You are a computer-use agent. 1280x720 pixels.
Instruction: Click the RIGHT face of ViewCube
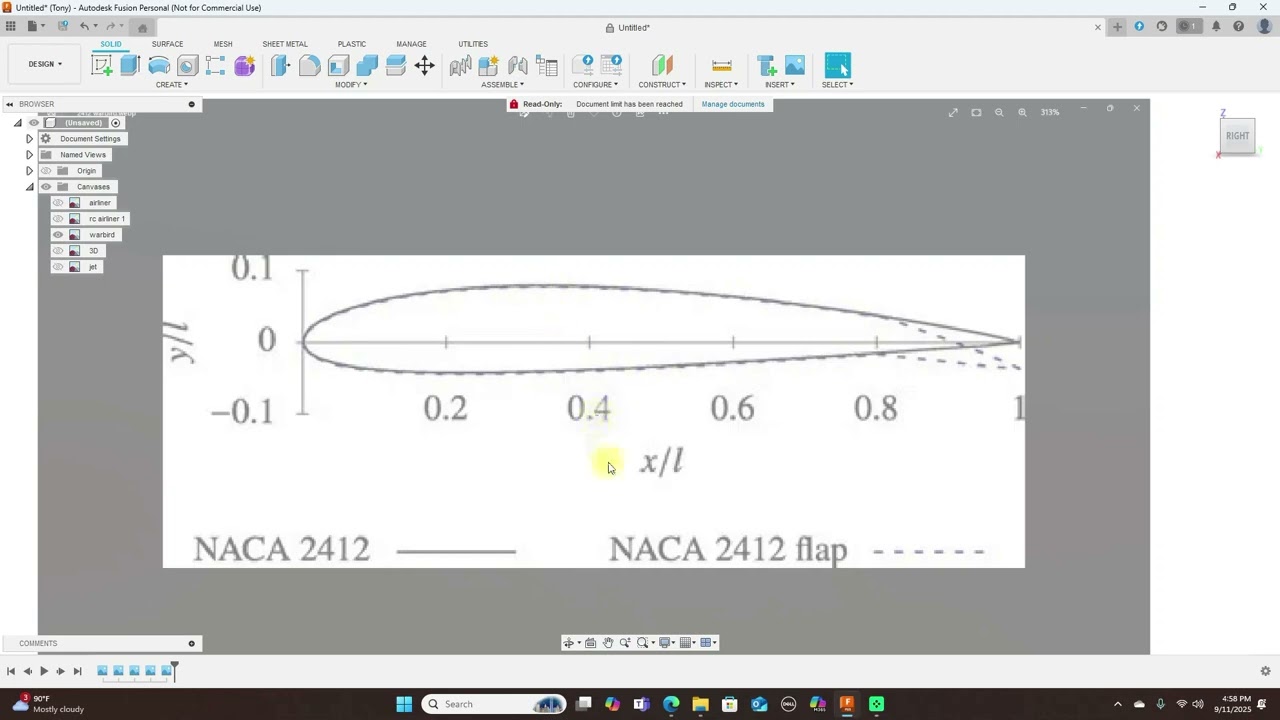click(1238, 136)
